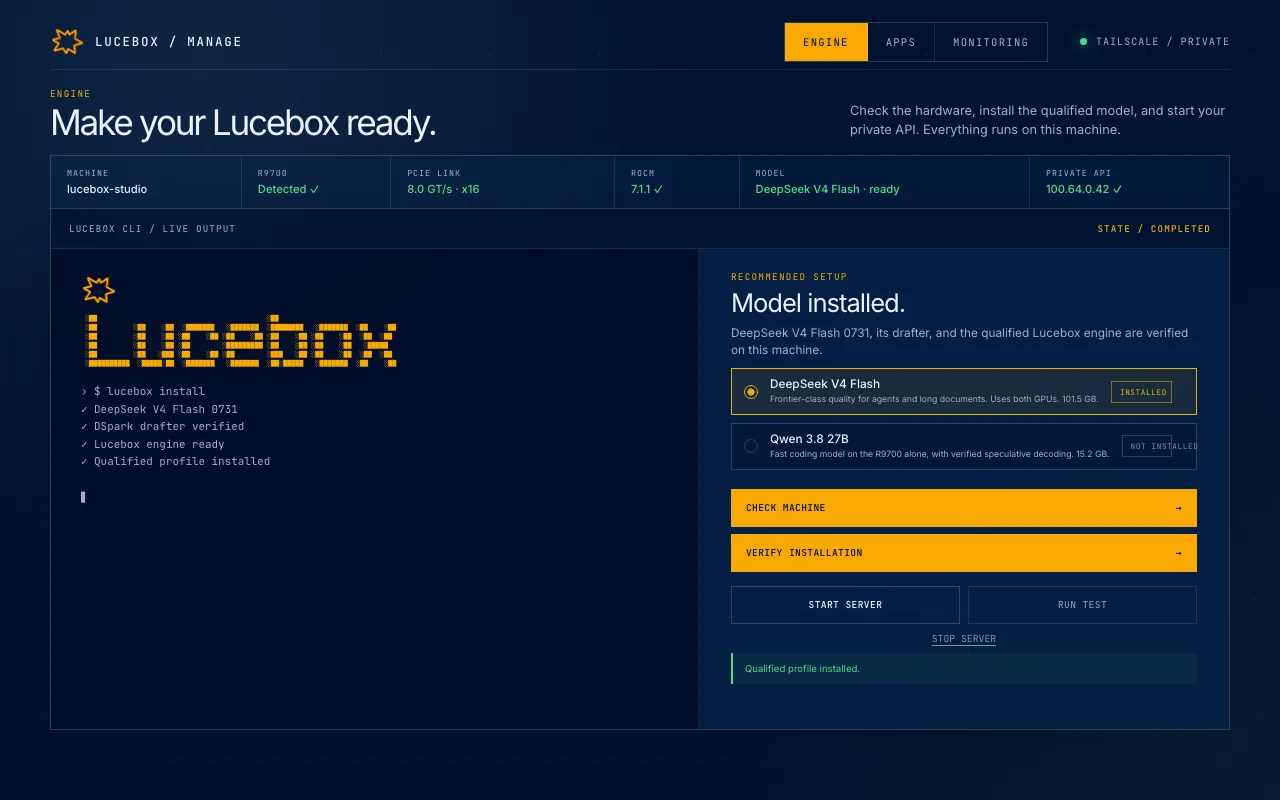Click the Qwen 3.8 27B description text
1280x800 pixels.
tap(939, 454)
